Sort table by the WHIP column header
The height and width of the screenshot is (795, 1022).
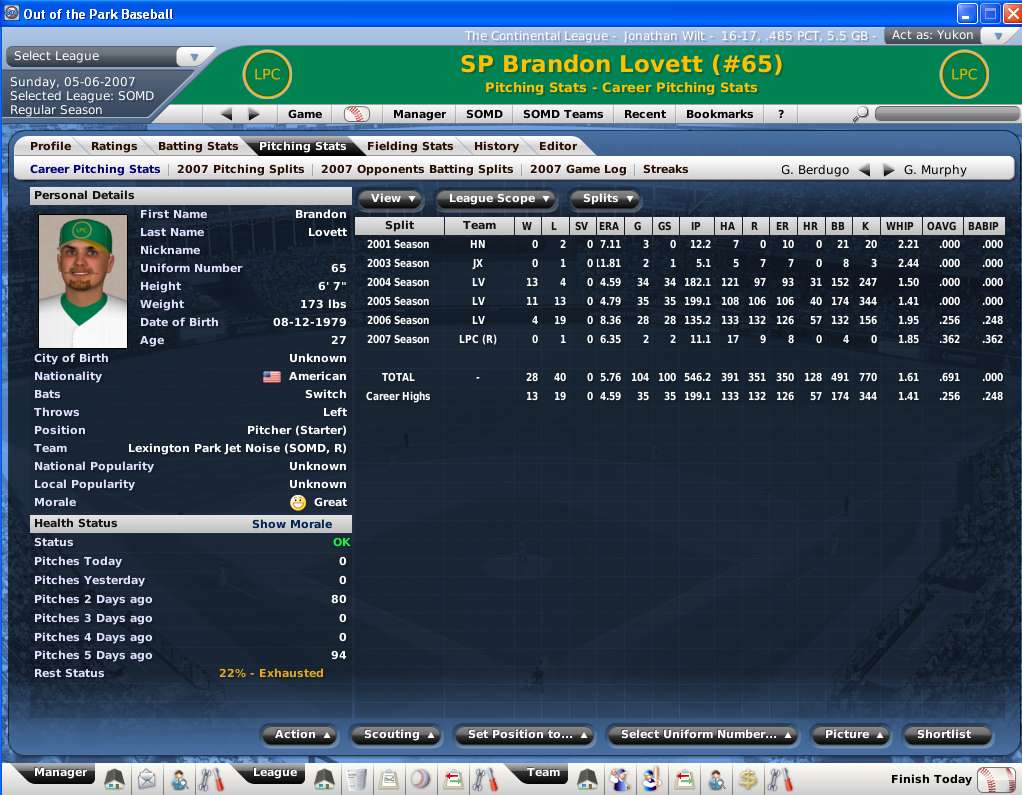[899, 226]
